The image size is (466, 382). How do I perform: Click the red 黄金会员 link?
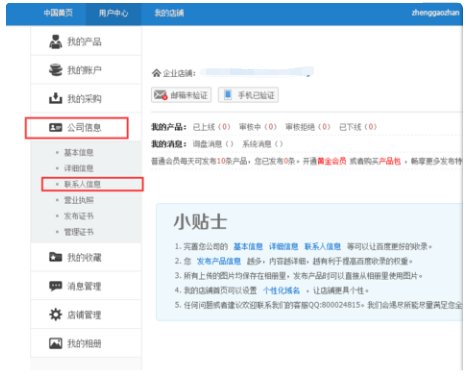pos(332,161)
